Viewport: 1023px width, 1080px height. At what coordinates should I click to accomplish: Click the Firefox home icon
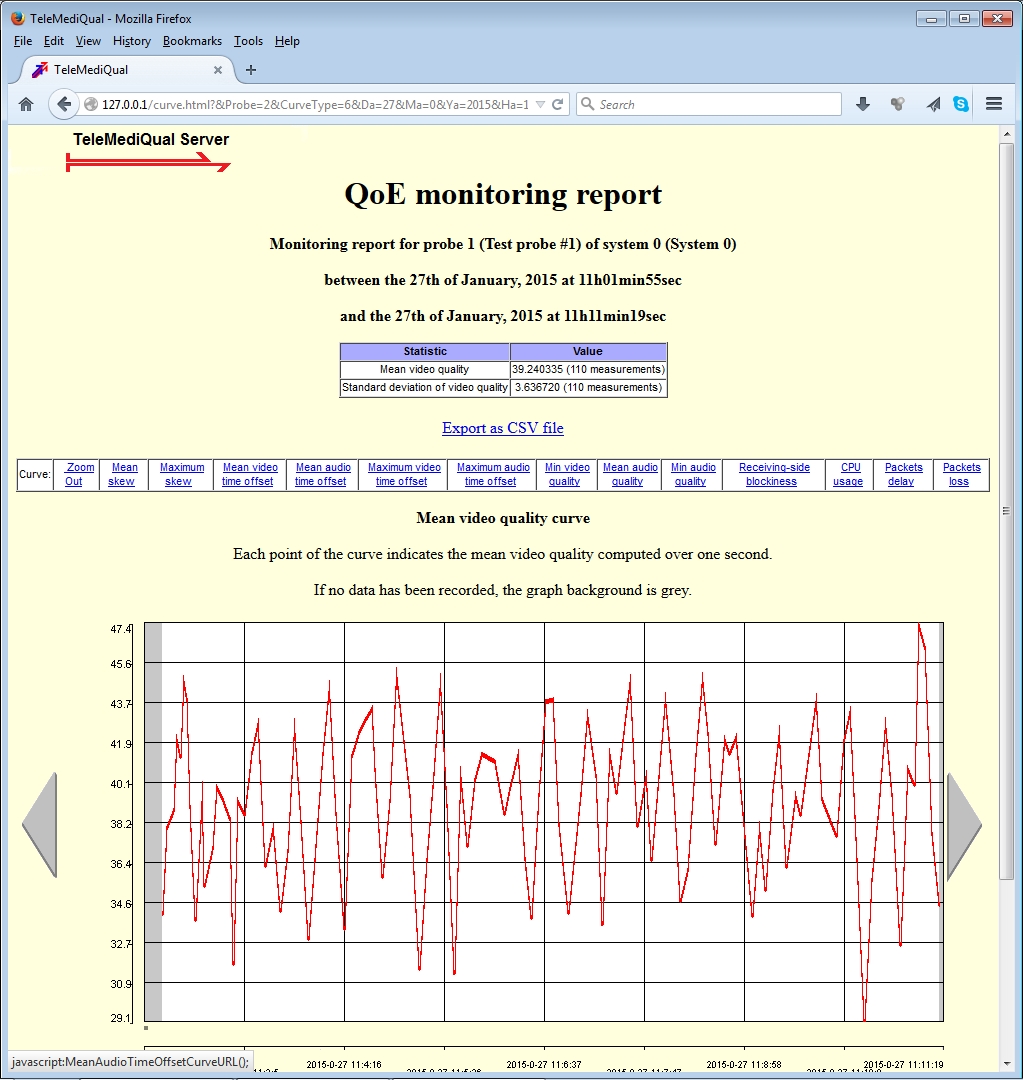(26, 104)
